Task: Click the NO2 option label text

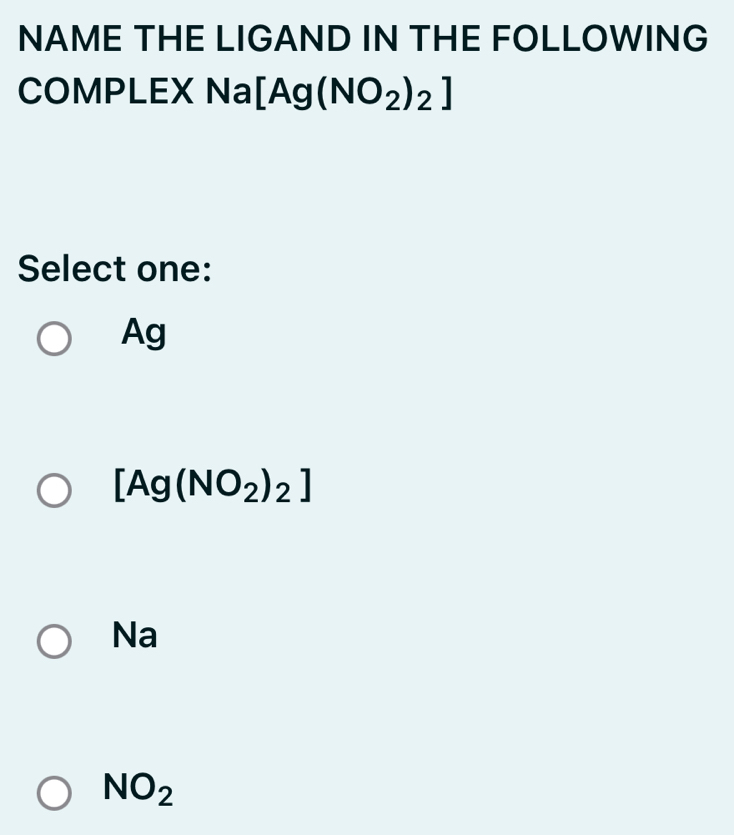Action: 138,790
